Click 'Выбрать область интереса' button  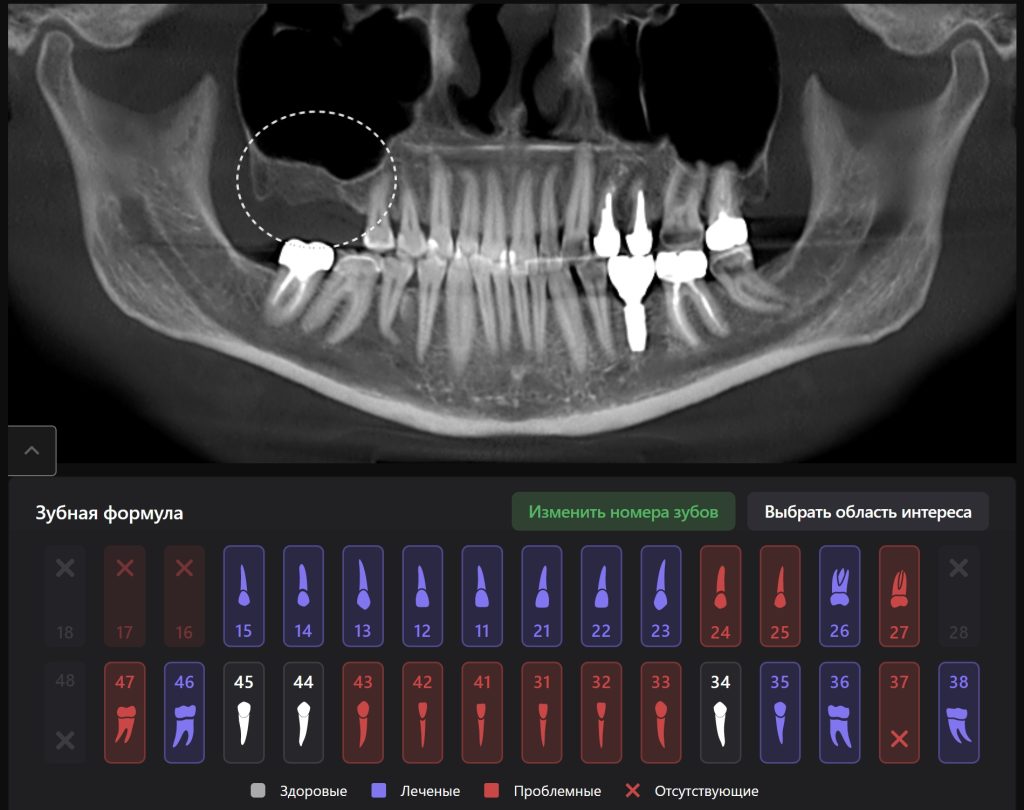pos(867,511)
